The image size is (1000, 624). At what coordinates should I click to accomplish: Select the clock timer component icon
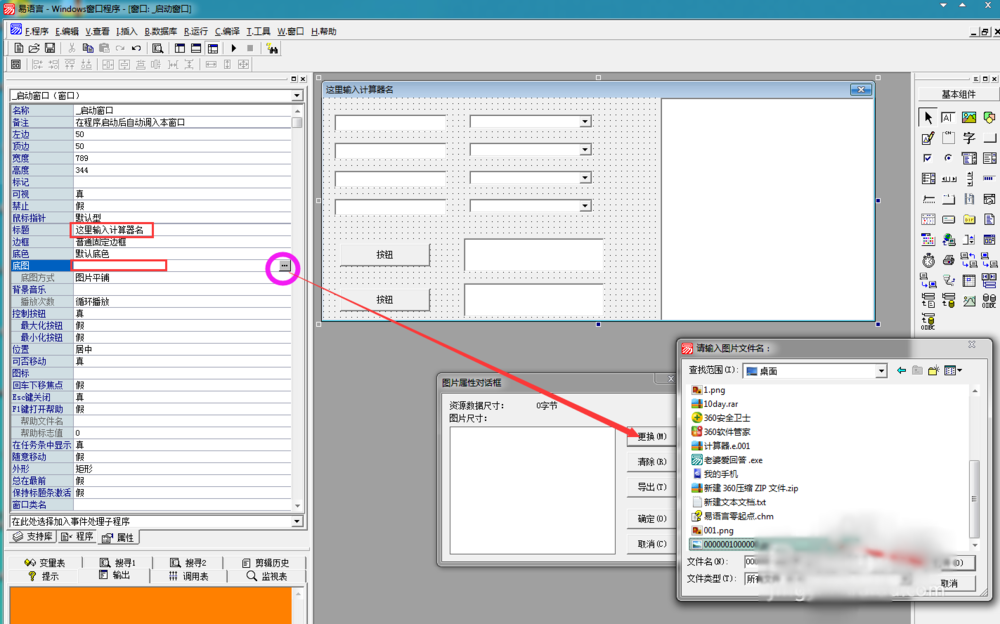tap(927, 260)
